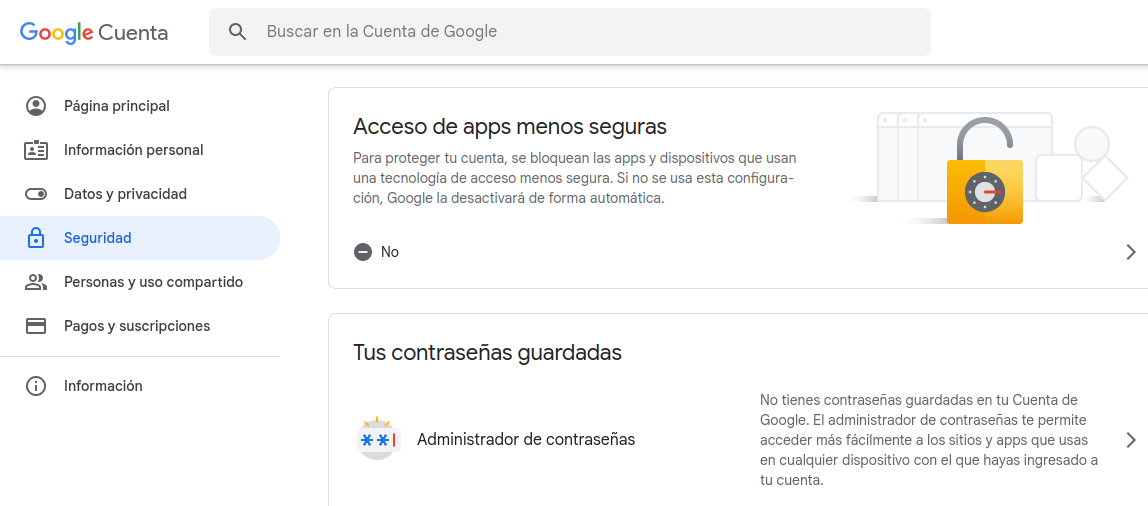
Task: Click the Google Cuenta logo
Action: tap(94, 32)
